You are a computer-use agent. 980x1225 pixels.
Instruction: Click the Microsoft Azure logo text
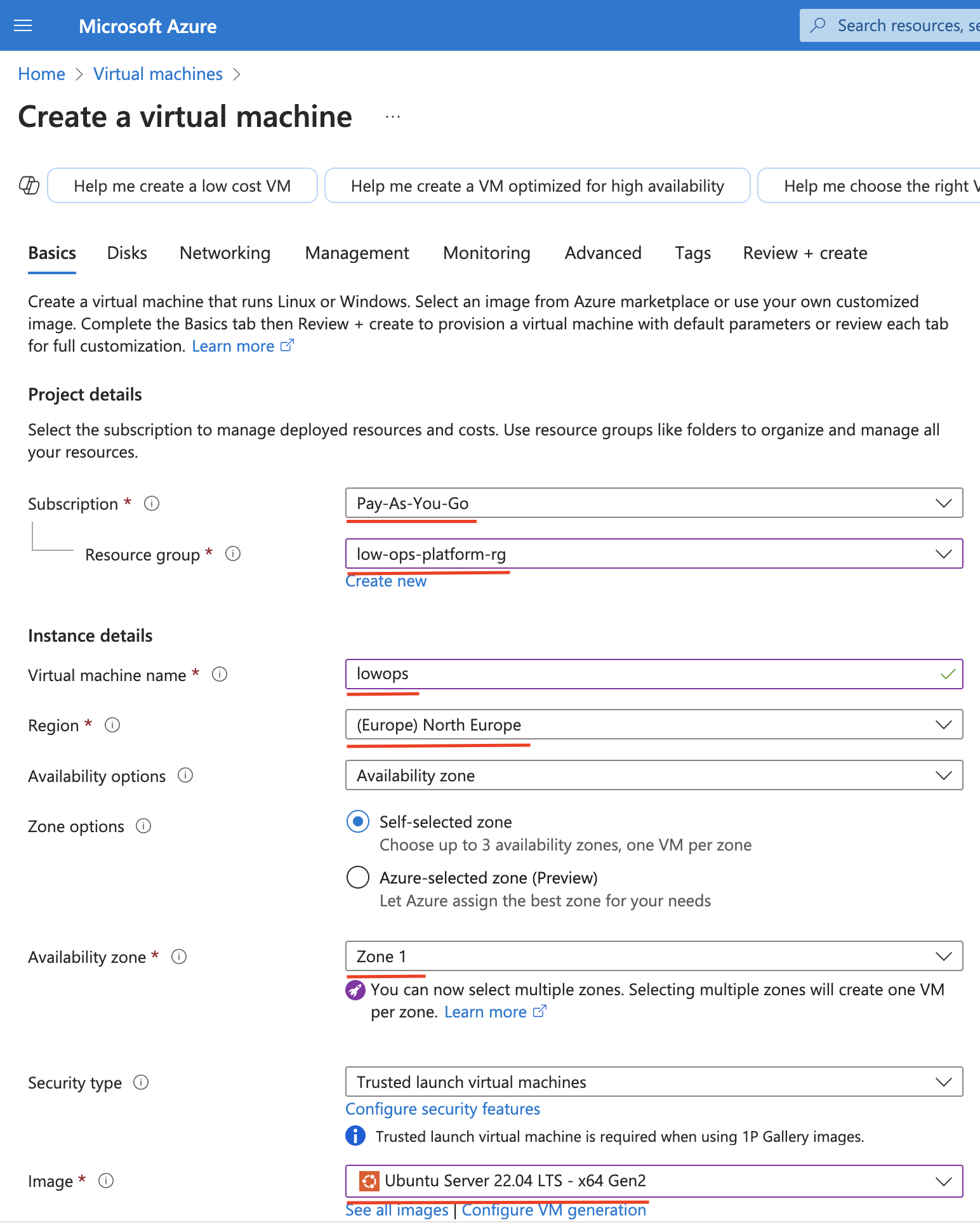click(x=147, y=26)
